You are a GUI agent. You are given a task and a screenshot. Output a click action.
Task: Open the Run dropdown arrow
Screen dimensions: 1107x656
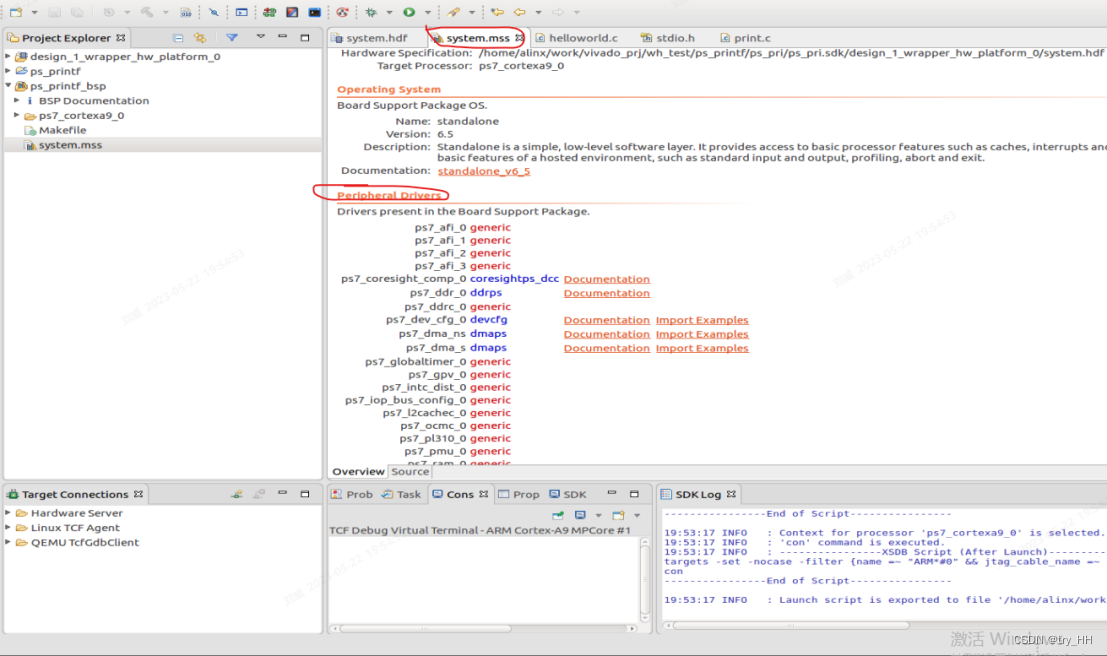pos(427,13)
